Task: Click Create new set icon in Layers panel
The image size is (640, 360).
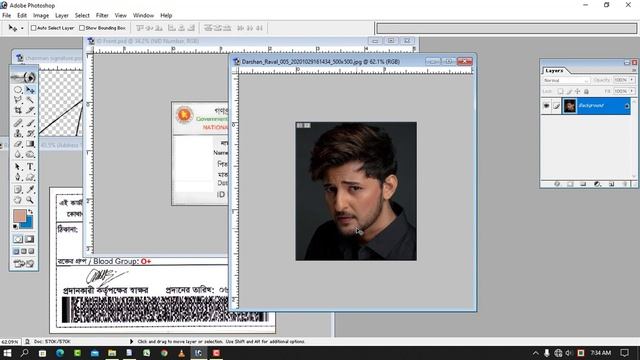Action: 583,184
